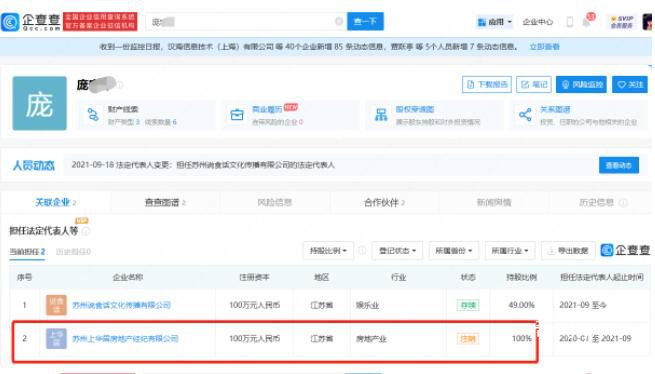This screenshot has width=655, height=374.
Task: Open row 2 company name, 房地产业 line
Action: (125, 338)
